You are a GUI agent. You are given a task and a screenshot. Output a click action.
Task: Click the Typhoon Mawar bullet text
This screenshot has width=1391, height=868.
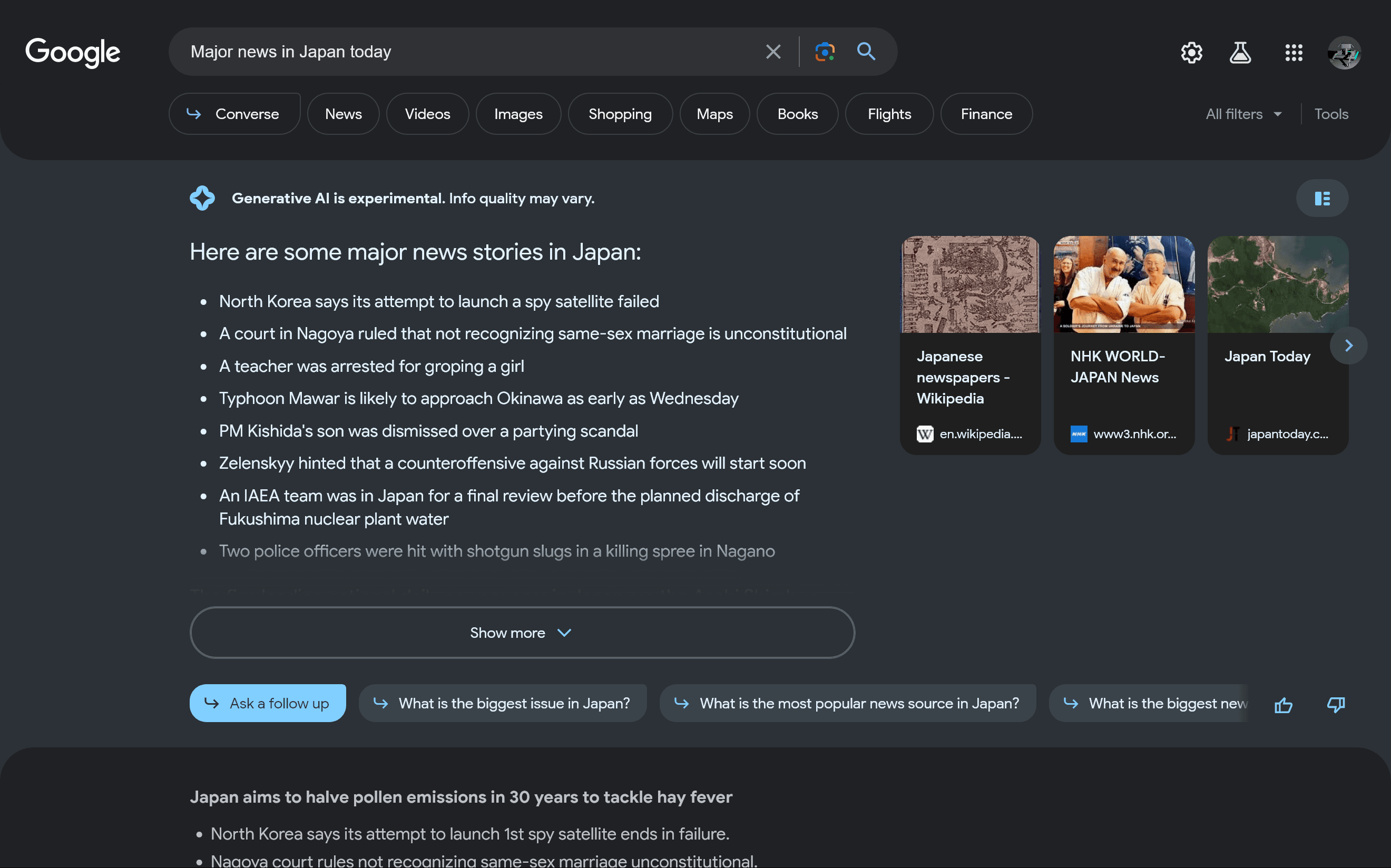tap(479, 398)
